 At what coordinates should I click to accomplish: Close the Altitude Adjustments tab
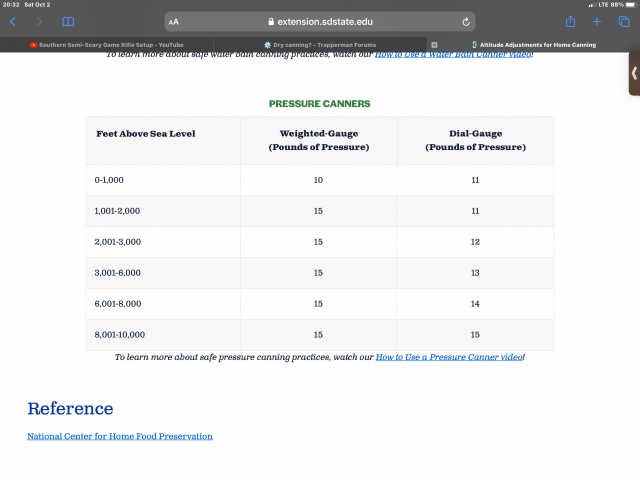434,44
